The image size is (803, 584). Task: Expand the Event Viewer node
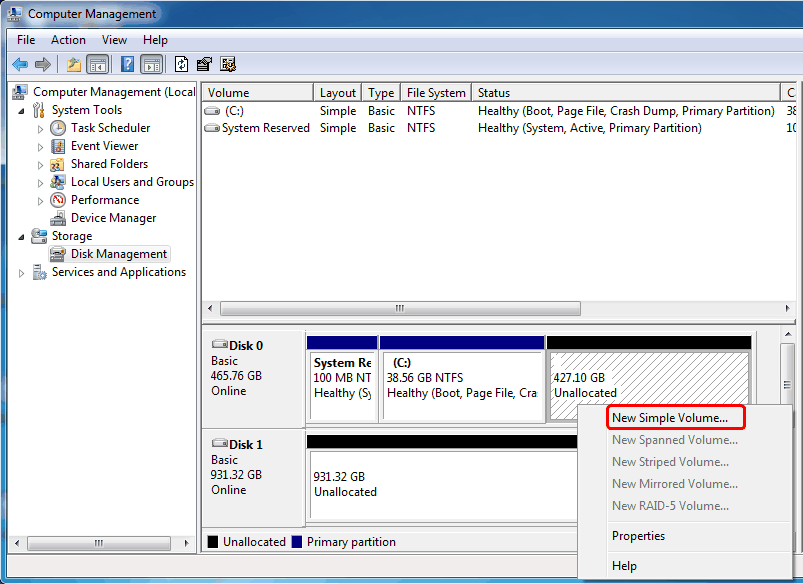click(x=40, y=147)
